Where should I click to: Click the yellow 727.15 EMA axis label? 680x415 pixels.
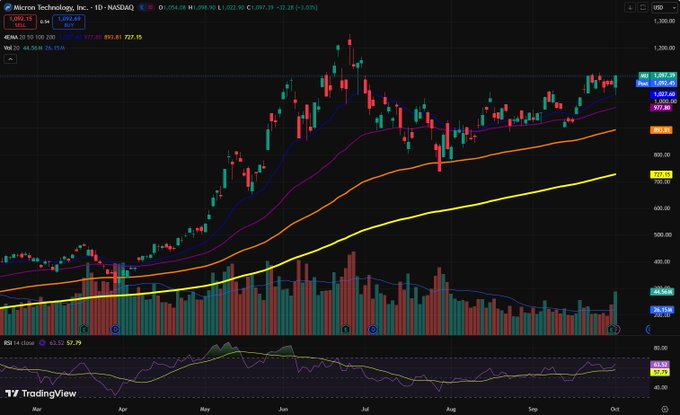[x=661, y=174]
